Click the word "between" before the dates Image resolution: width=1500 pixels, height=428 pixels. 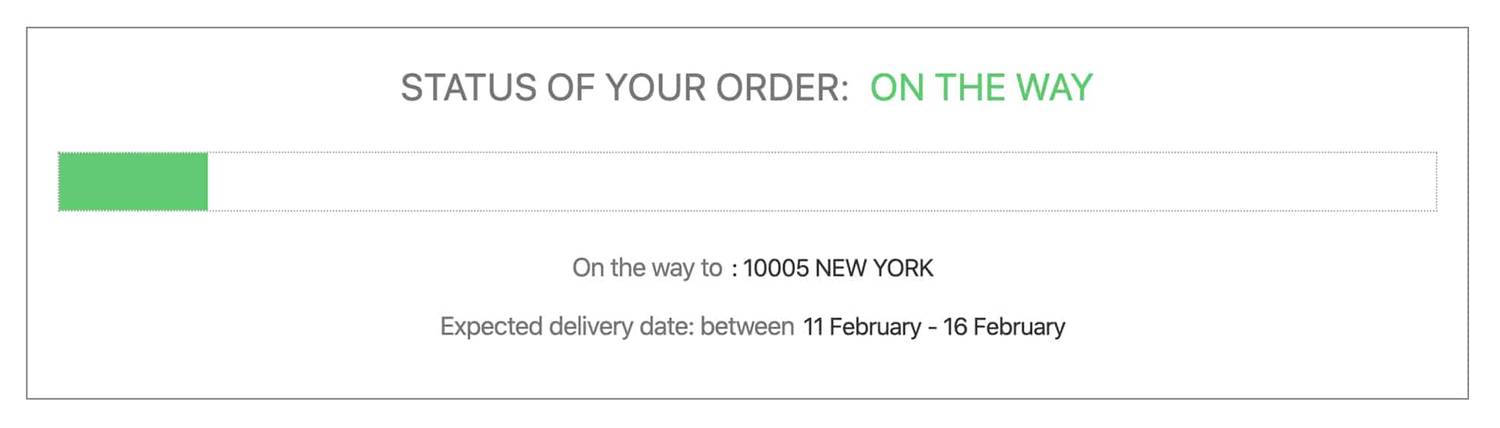pyautogui.click(x=746, y=327)
